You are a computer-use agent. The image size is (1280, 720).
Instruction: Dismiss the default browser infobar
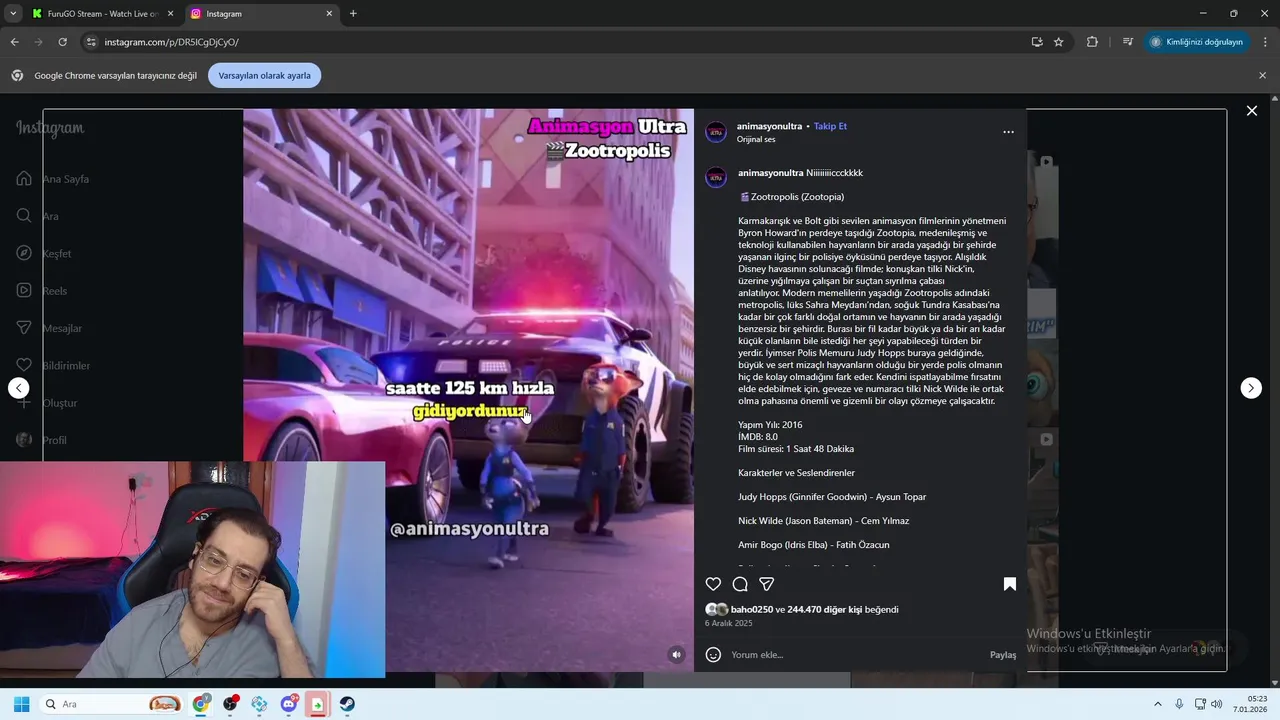point(1262,75)
